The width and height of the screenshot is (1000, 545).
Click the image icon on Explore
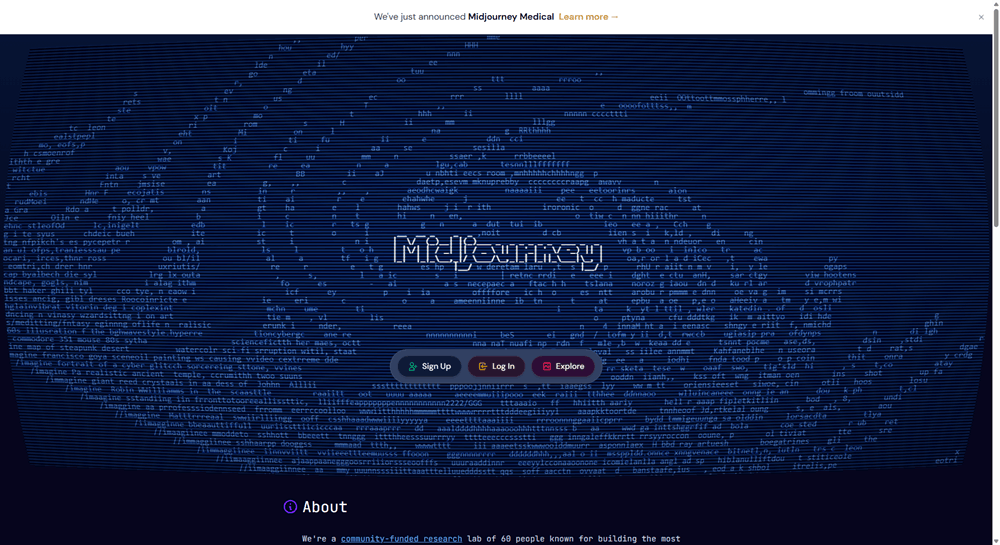pos(547,367)
